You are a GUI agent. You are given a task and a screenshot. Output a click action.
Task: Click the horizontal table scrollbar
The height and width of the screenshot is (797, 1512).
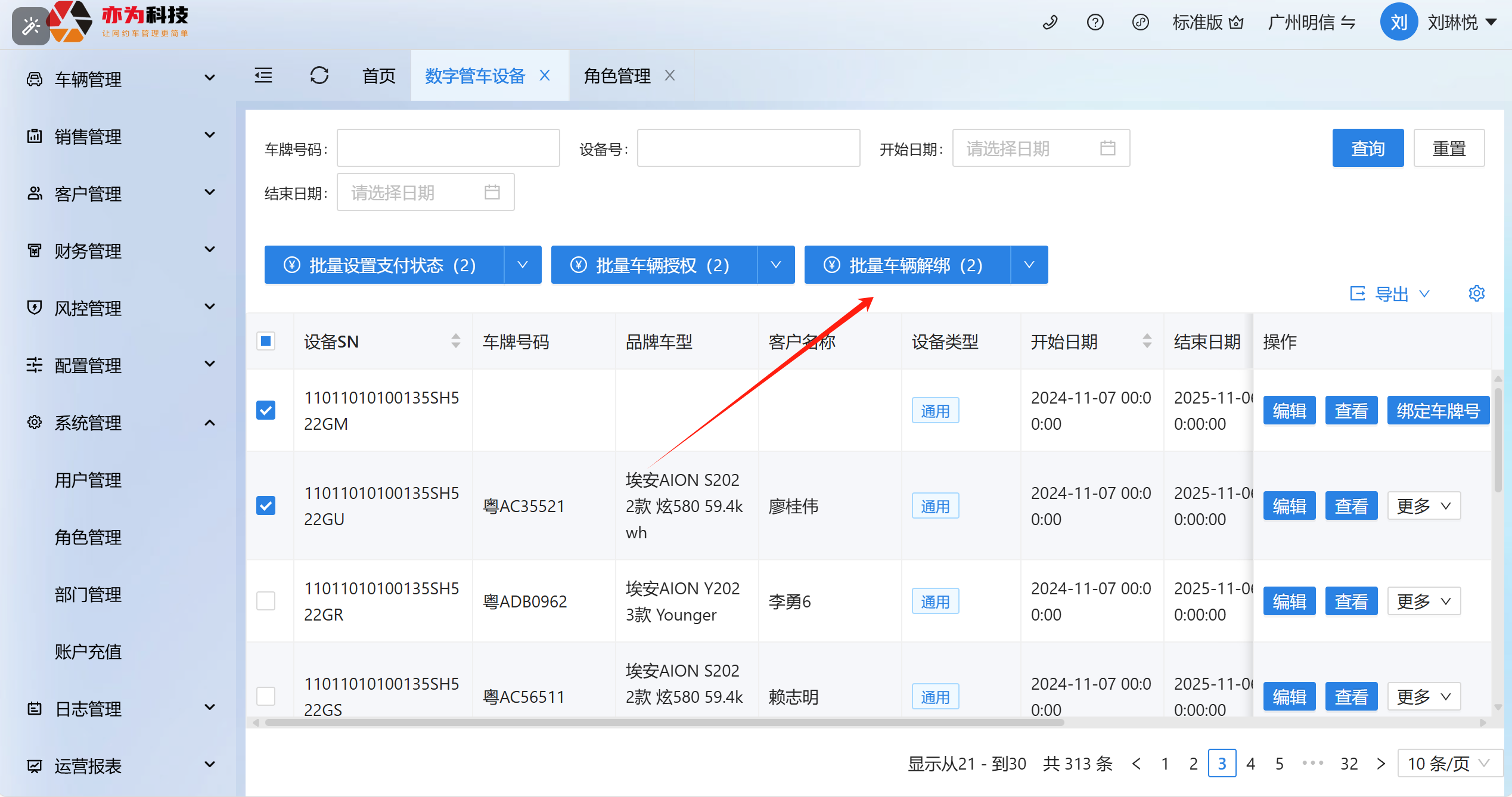(664, 722)
